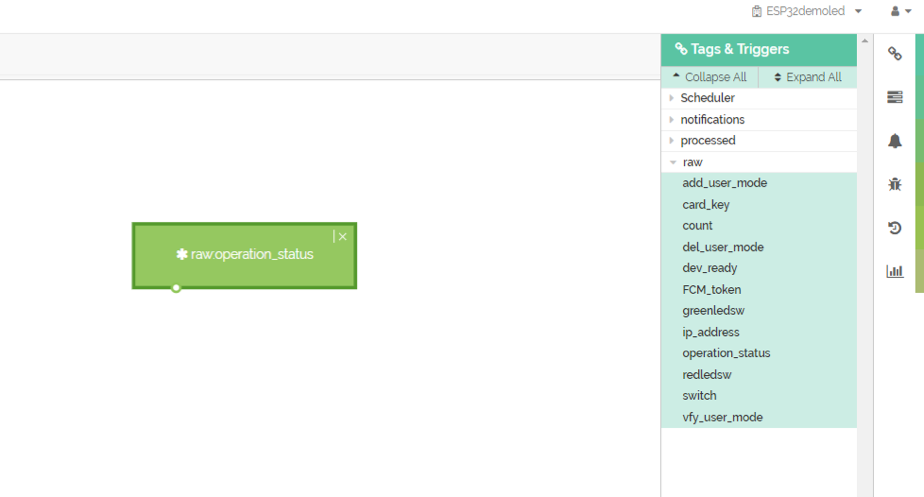
Task: Click the panel scrollbar up arrow
Action: tap(864, 41)
